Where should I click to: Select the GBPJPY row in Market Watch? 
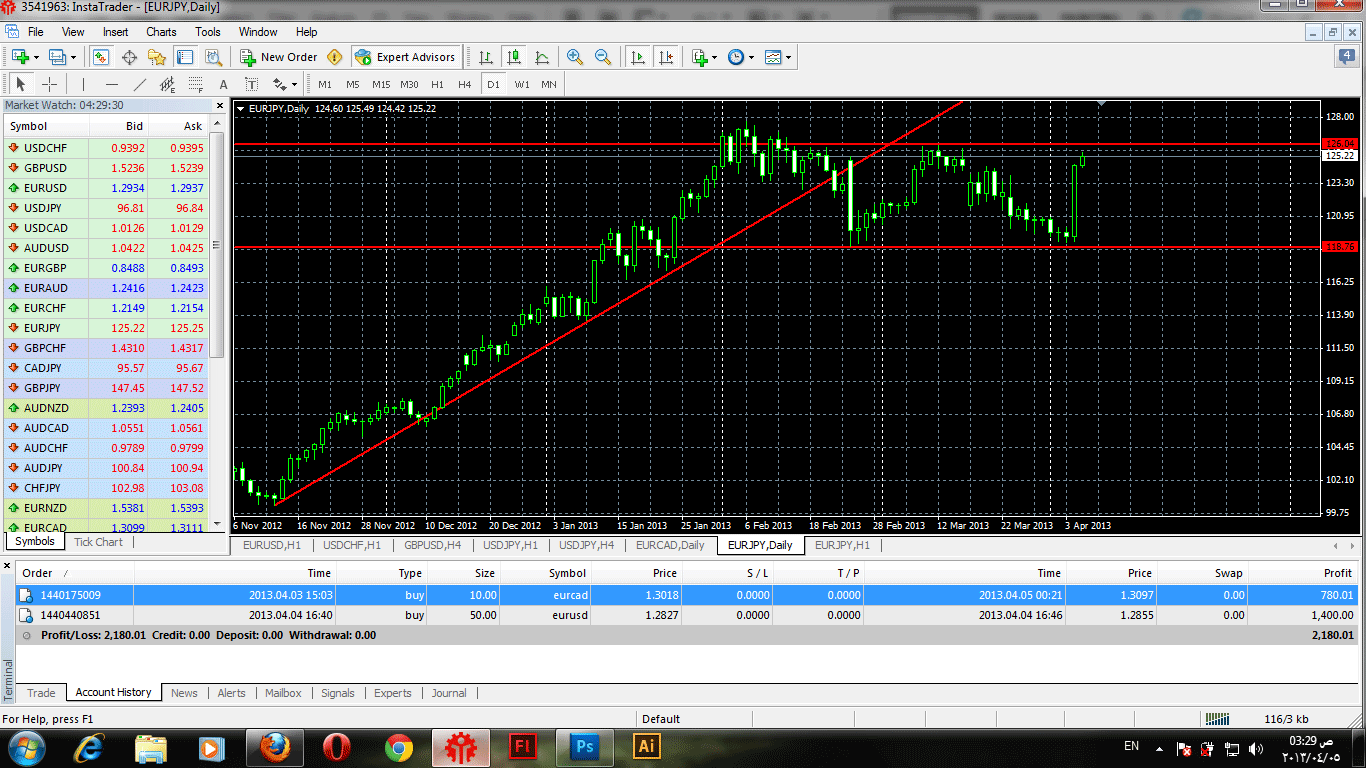click(106, 387)
